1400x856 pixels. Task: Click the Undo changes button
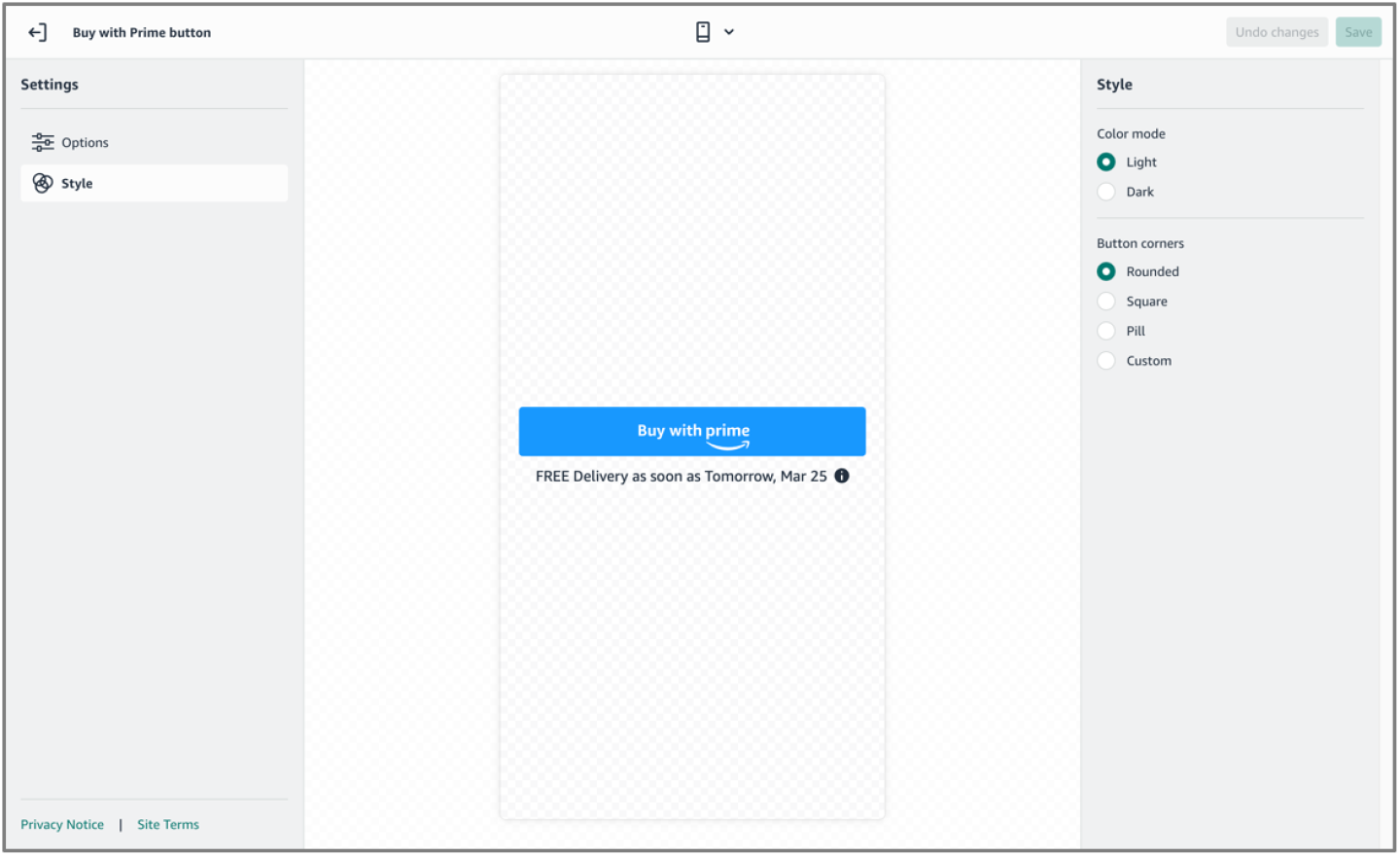point(1277,31)
